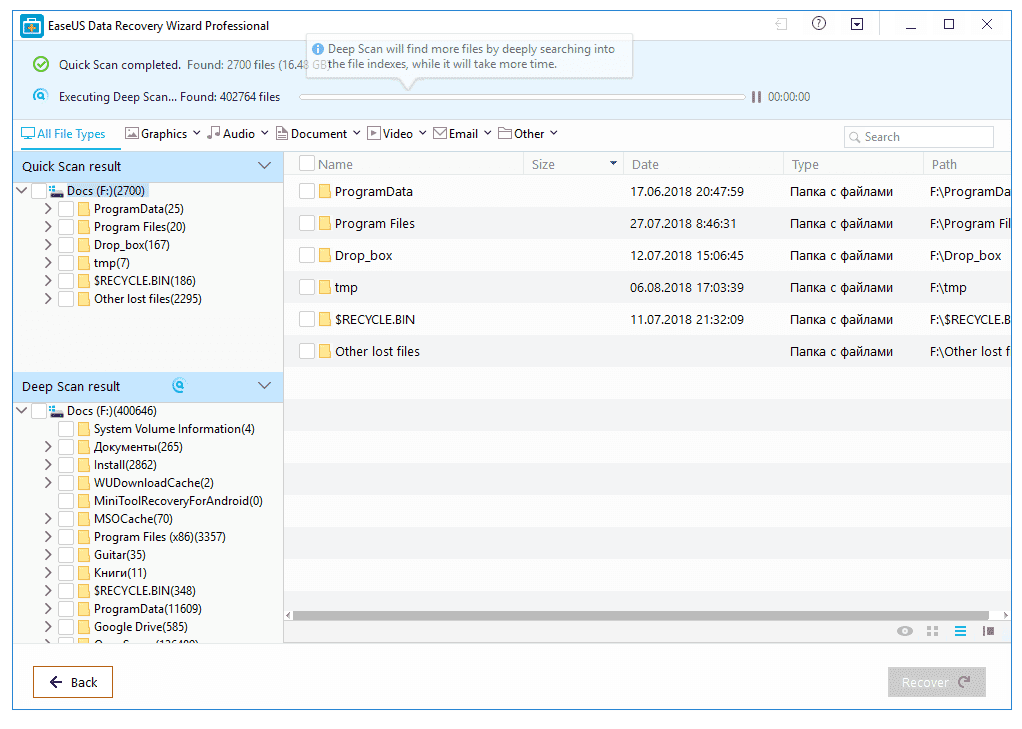Collapse the Quick Scan result panel
The image size is (1022, 729).
(265, 166)
